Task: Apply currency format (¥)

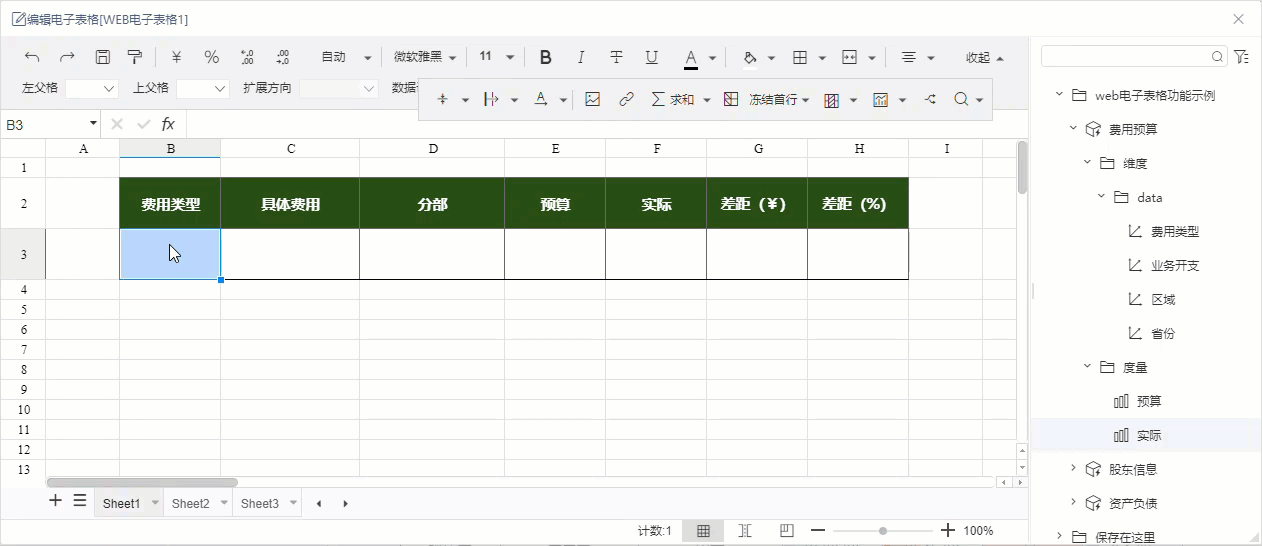Action: coord(176,57)
